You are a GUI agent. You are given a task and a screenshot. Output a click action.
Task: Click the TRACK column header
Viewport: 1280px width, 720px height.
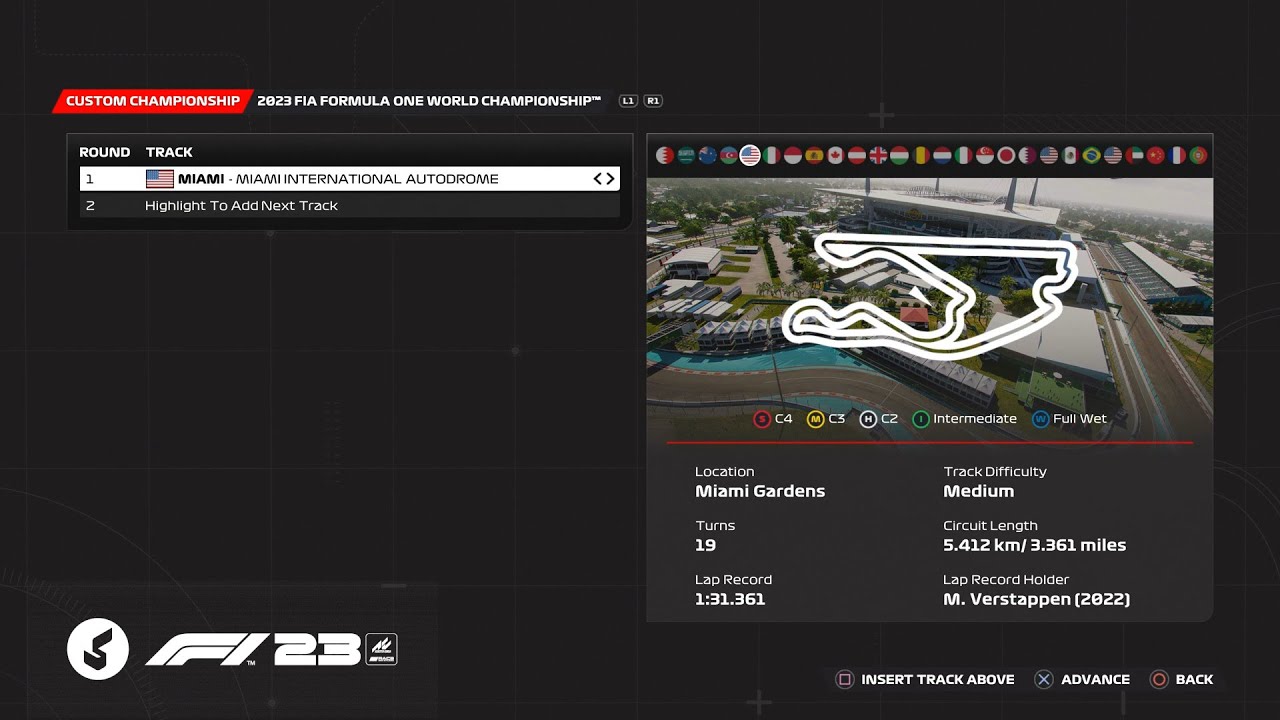tap(169, 152)
